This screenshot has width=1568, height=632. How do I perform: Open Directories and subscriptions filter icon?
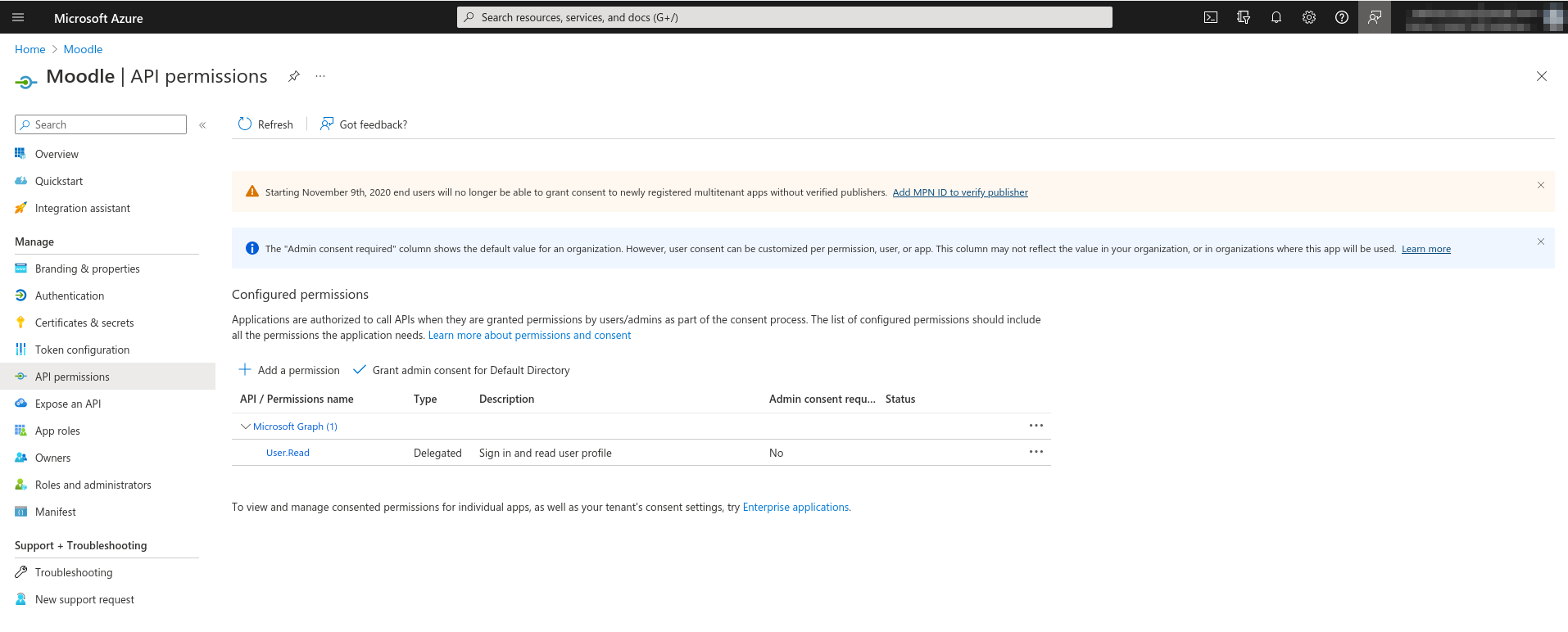click(x=1244, y=17)
